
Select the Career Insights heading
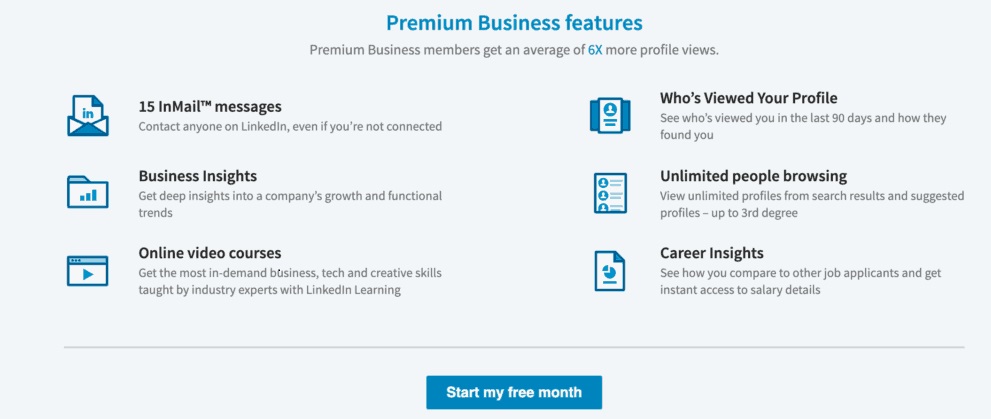[x=712, y=253]
